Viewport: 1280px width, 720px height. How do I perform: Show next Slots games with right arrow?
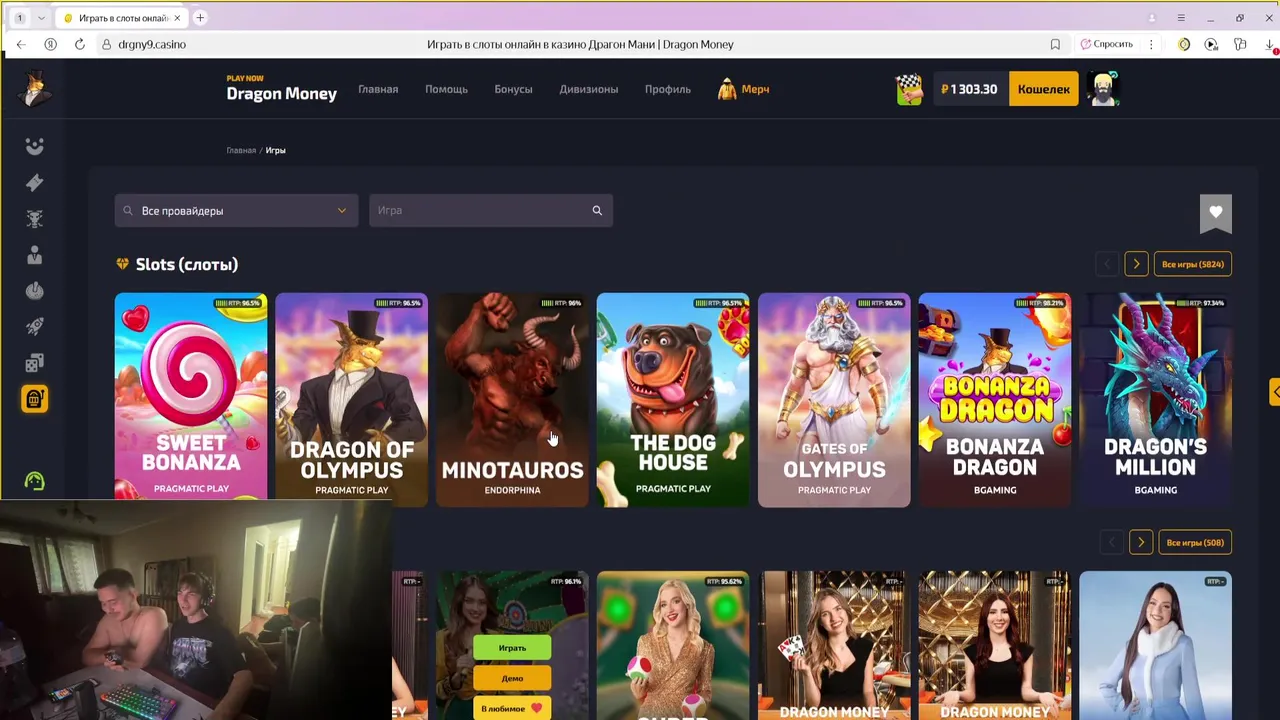pyautogui.click(x=1136, y=264)
